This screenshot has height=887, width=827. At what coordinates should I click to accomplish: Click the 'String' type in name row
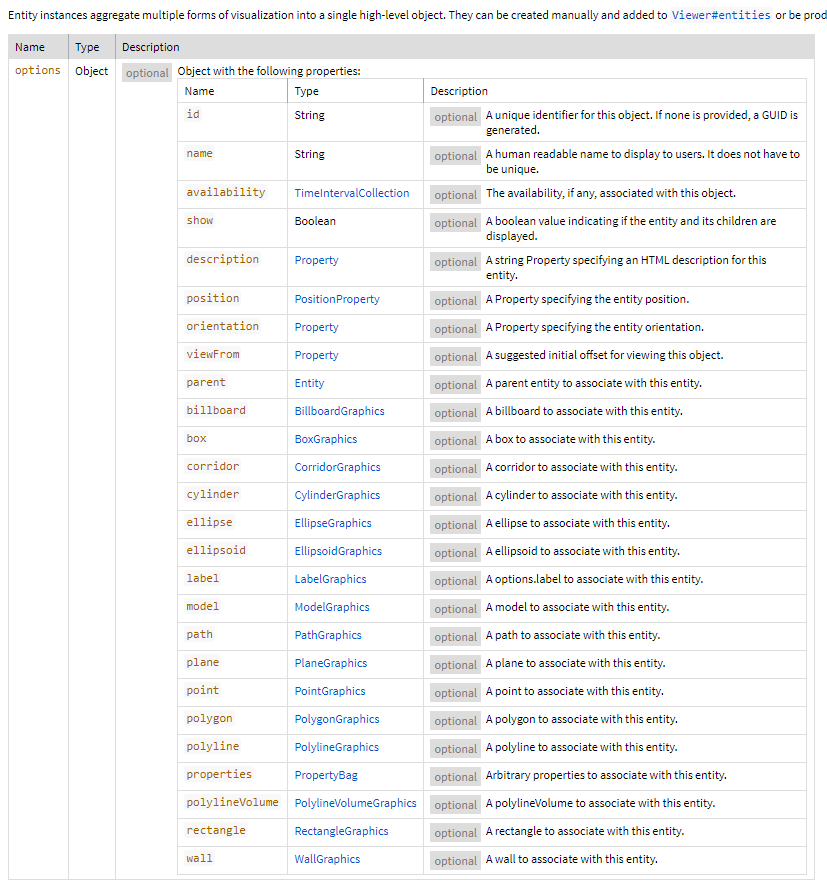point(309,154)
